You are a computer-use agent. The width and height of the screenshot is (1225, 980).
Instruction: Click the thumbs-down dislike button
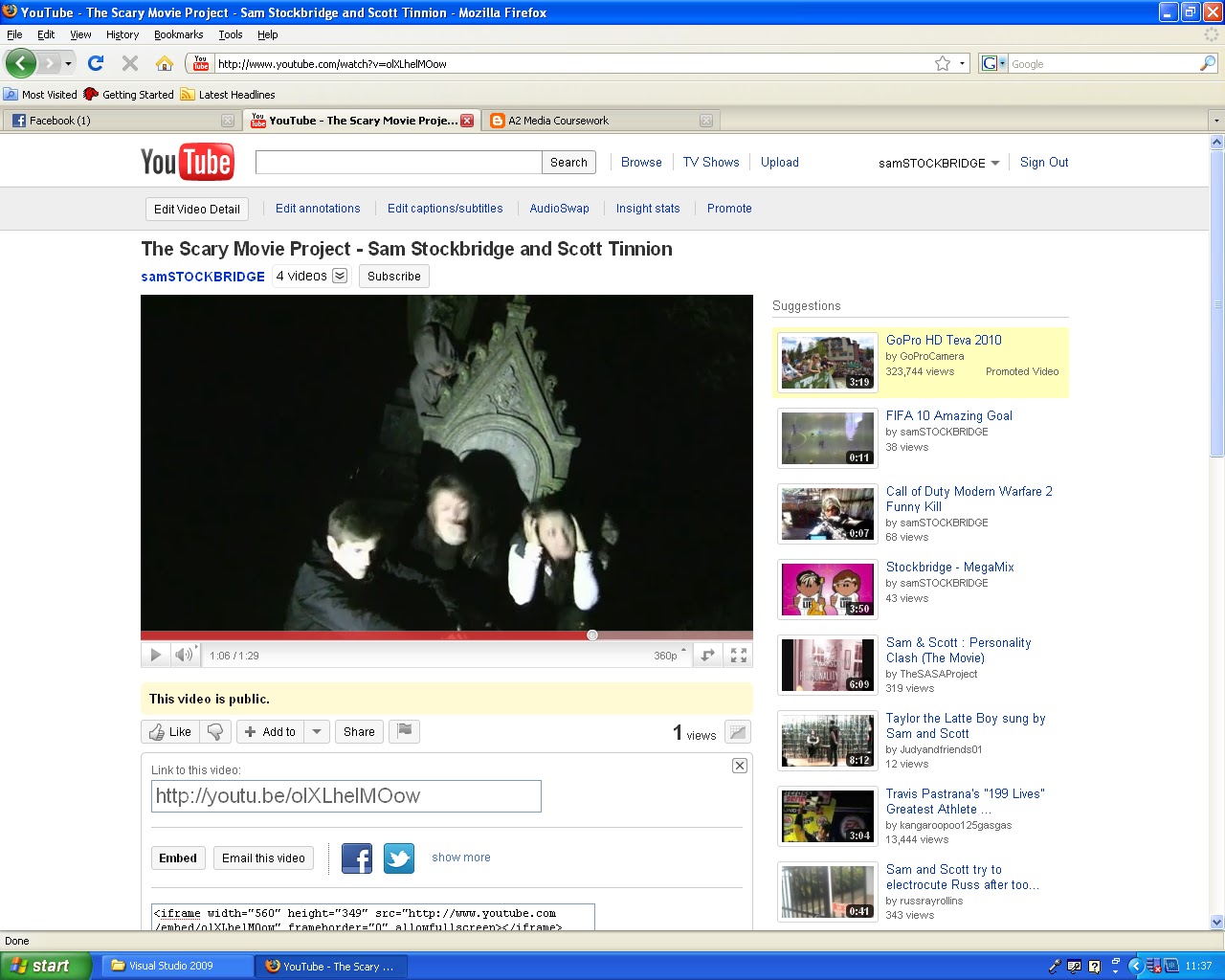(215, 732)
